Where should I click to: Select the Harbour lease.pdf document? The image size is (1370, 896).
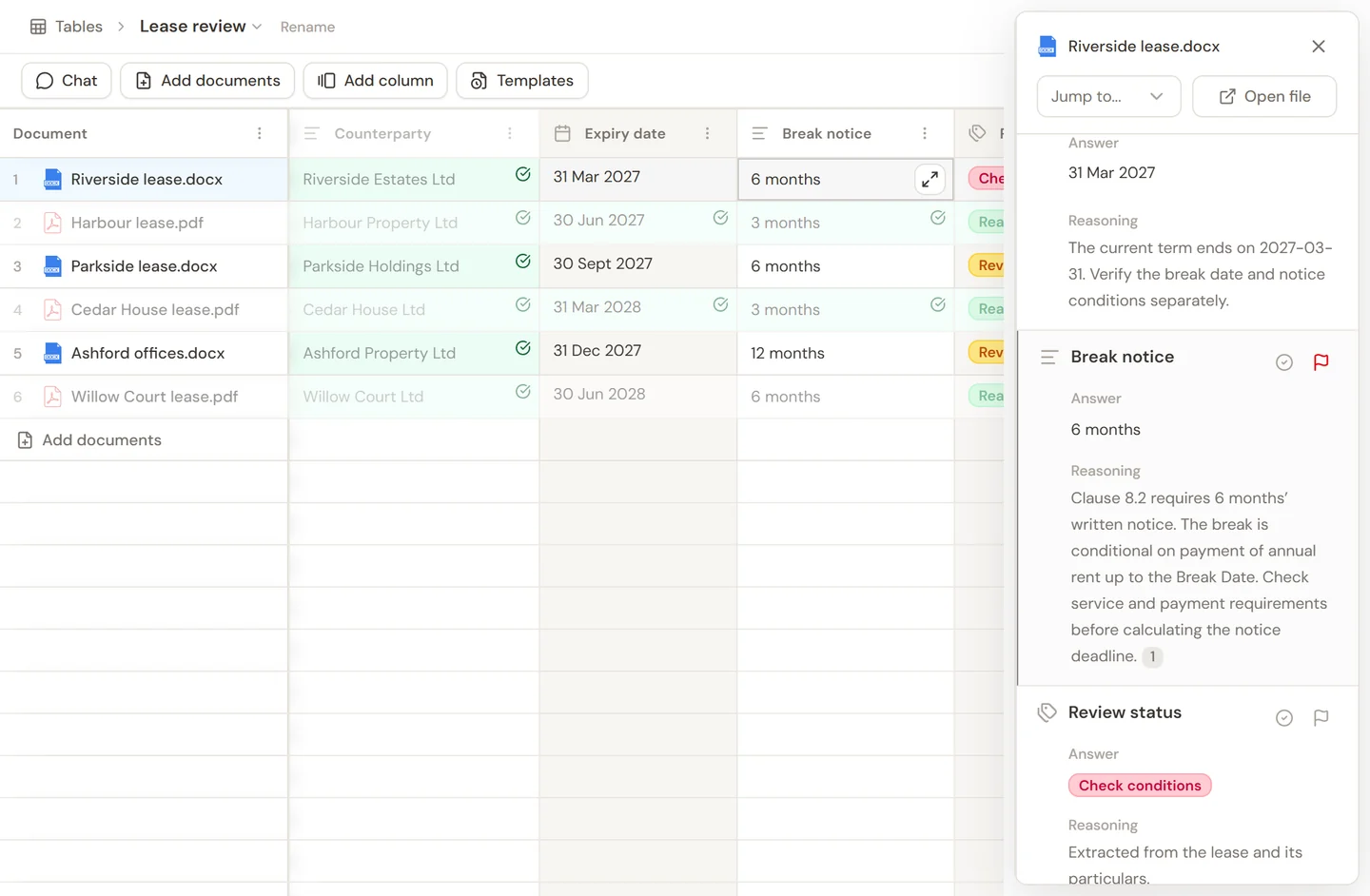[x=137, y=223]
